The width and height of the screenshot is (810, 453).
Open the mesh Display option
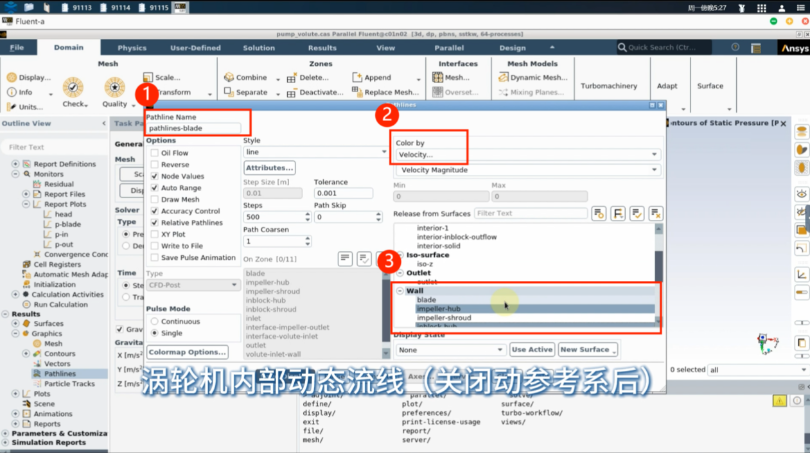click(x=29, y=77)
